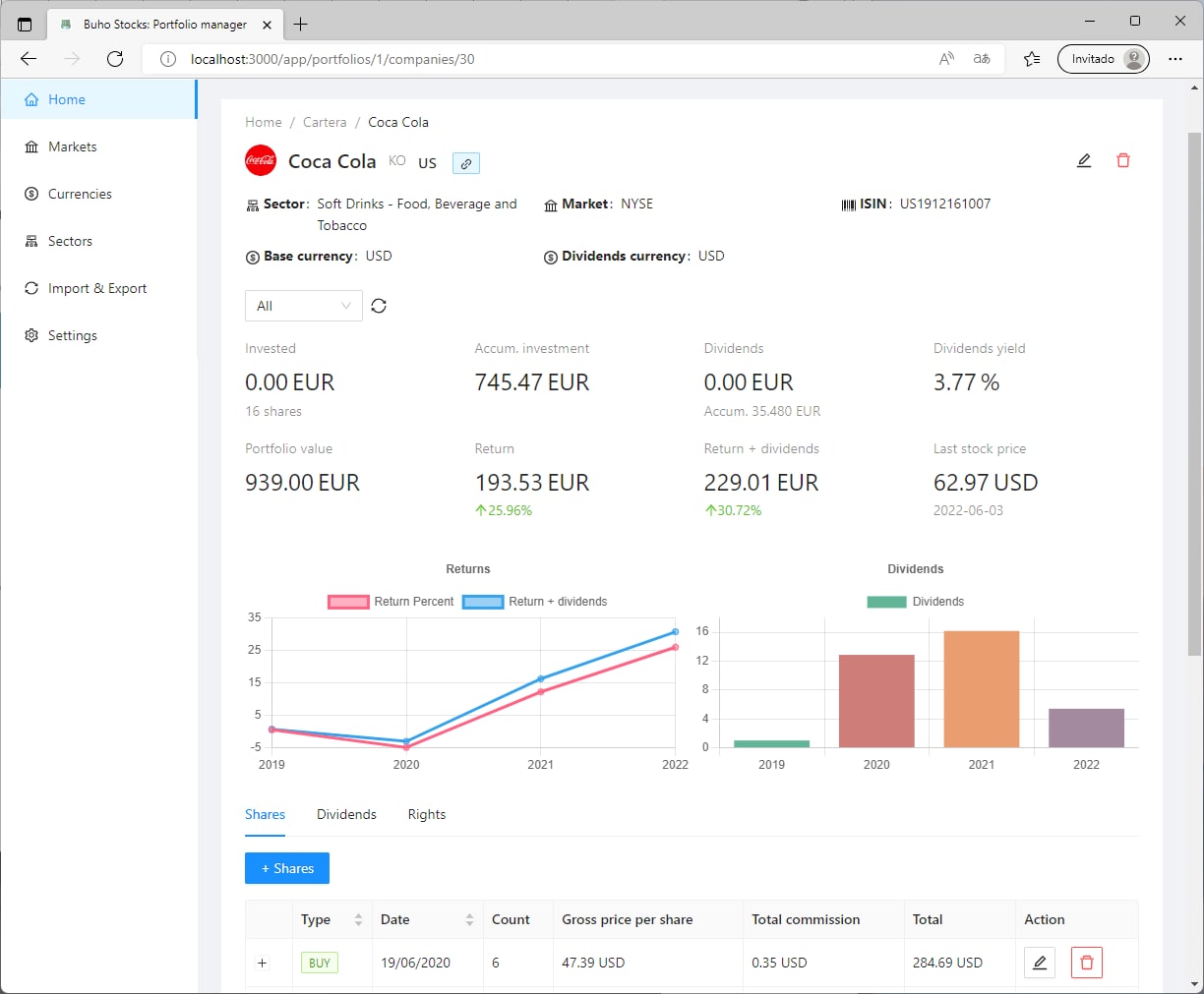Click the 2022 dividends bar
This screenshot has width=1204, height=994.
pyautogui.click(x=1086, y=728)
